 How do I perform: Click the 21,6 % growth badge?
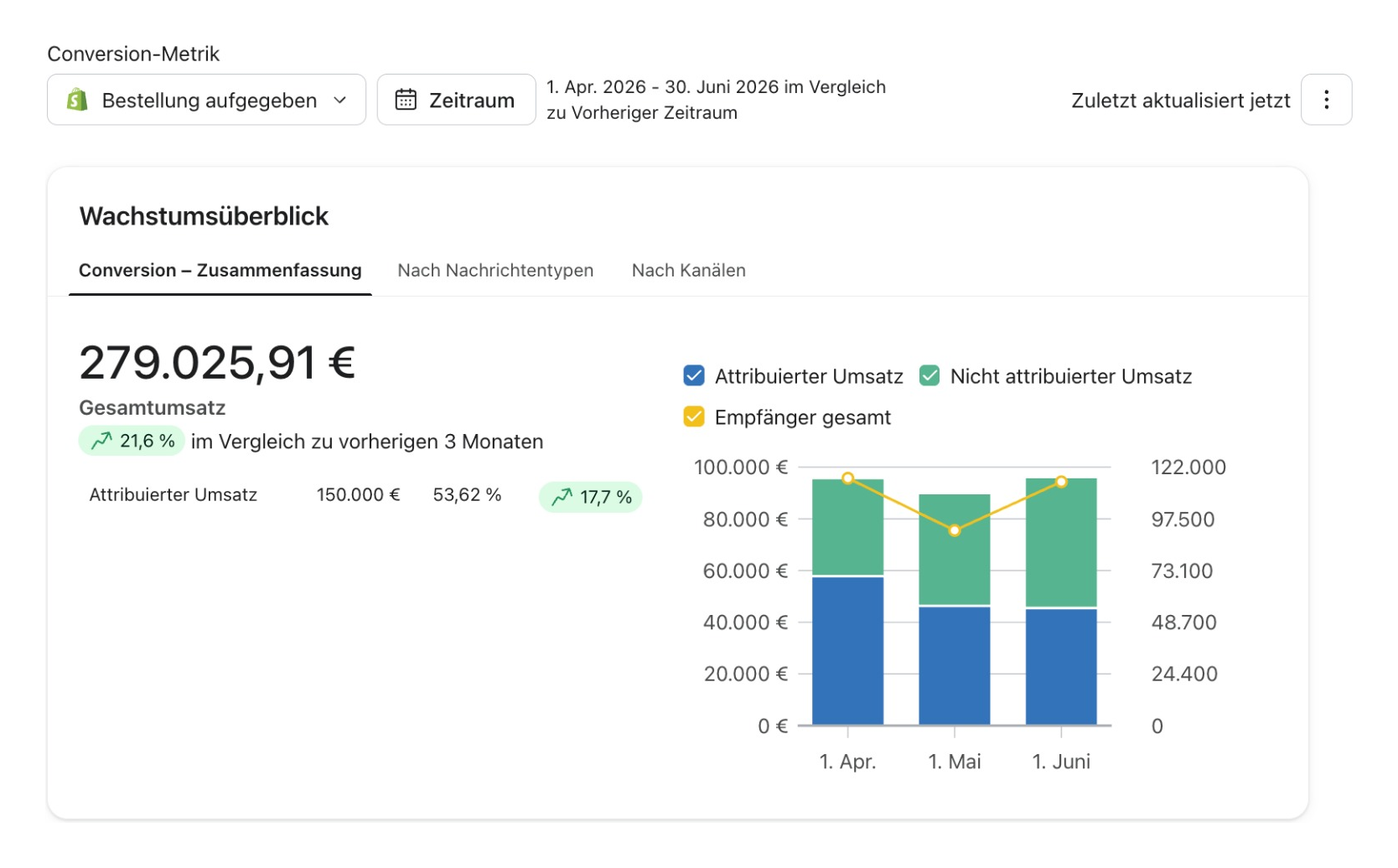click(132, 441)
